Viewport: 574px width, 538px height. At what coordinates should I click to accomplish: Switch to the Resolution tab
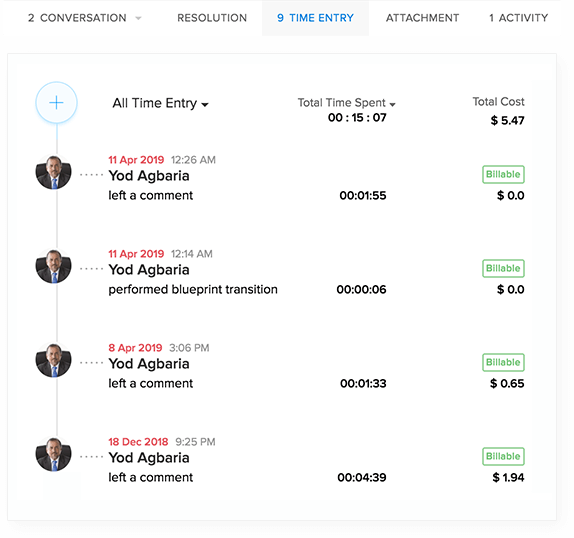click(212, 18)
